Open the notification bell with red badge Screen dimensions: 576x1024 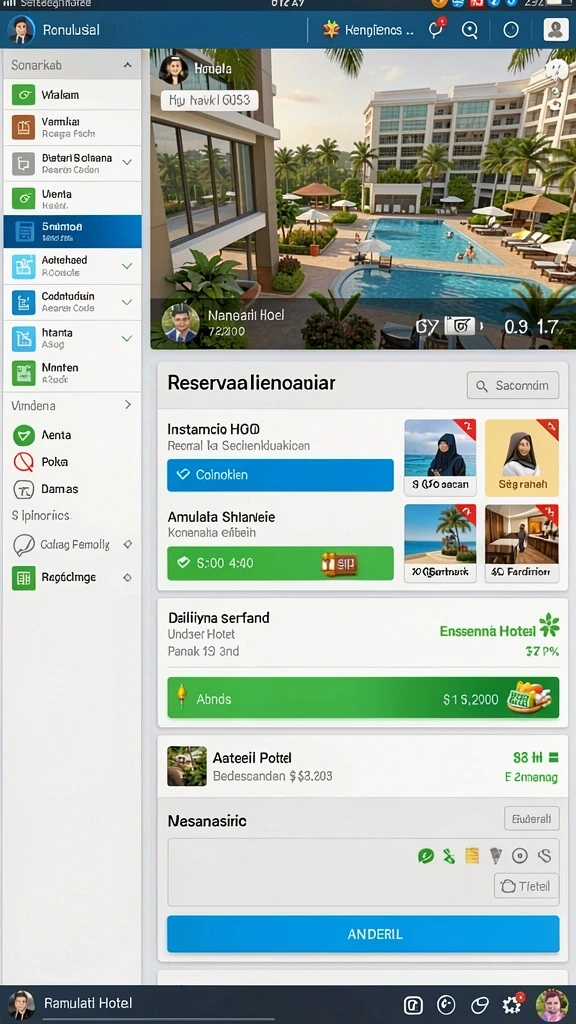point(436,29)
